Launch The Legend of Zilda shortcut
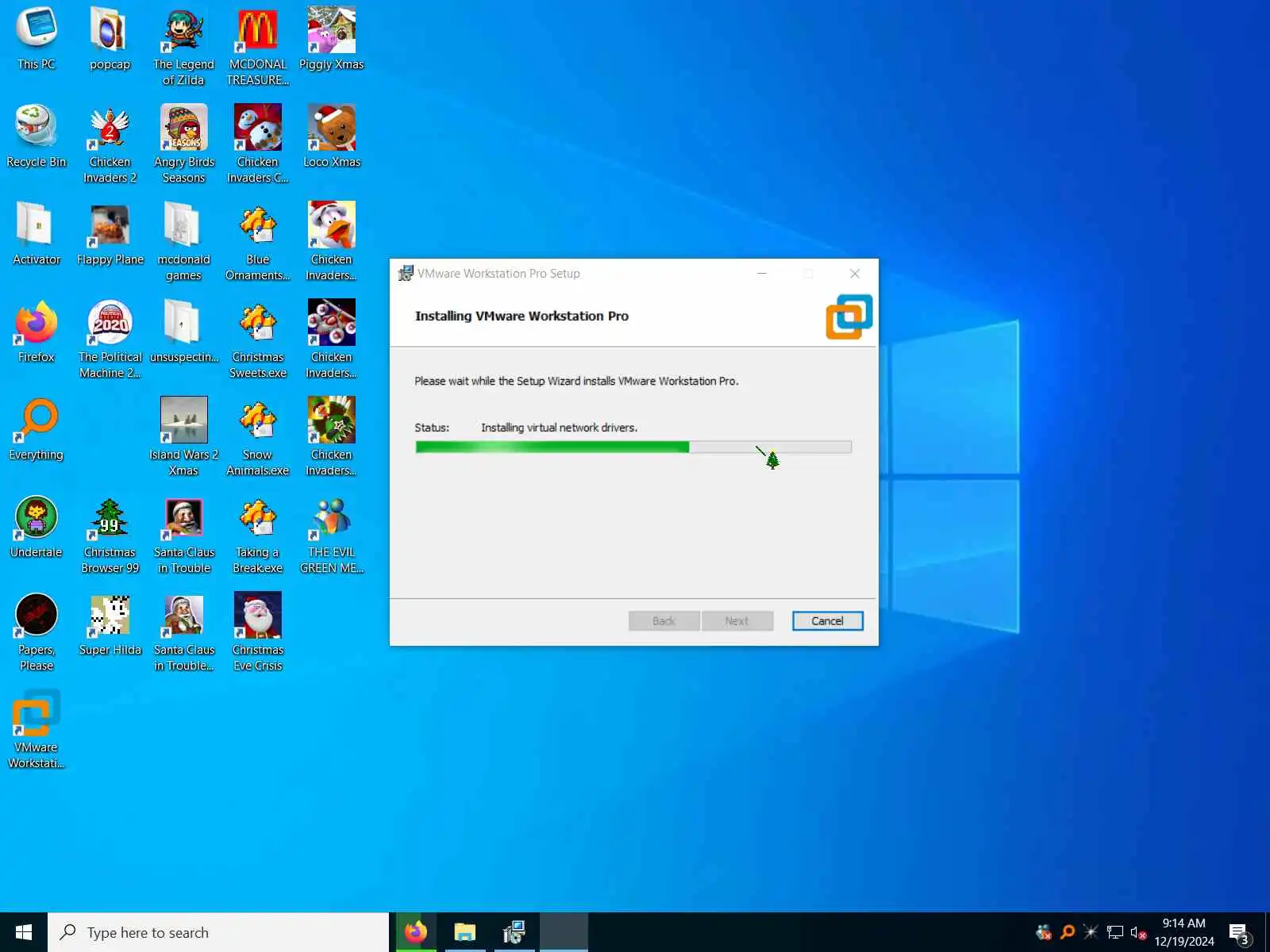1270x952 pixels. (183, 47)
